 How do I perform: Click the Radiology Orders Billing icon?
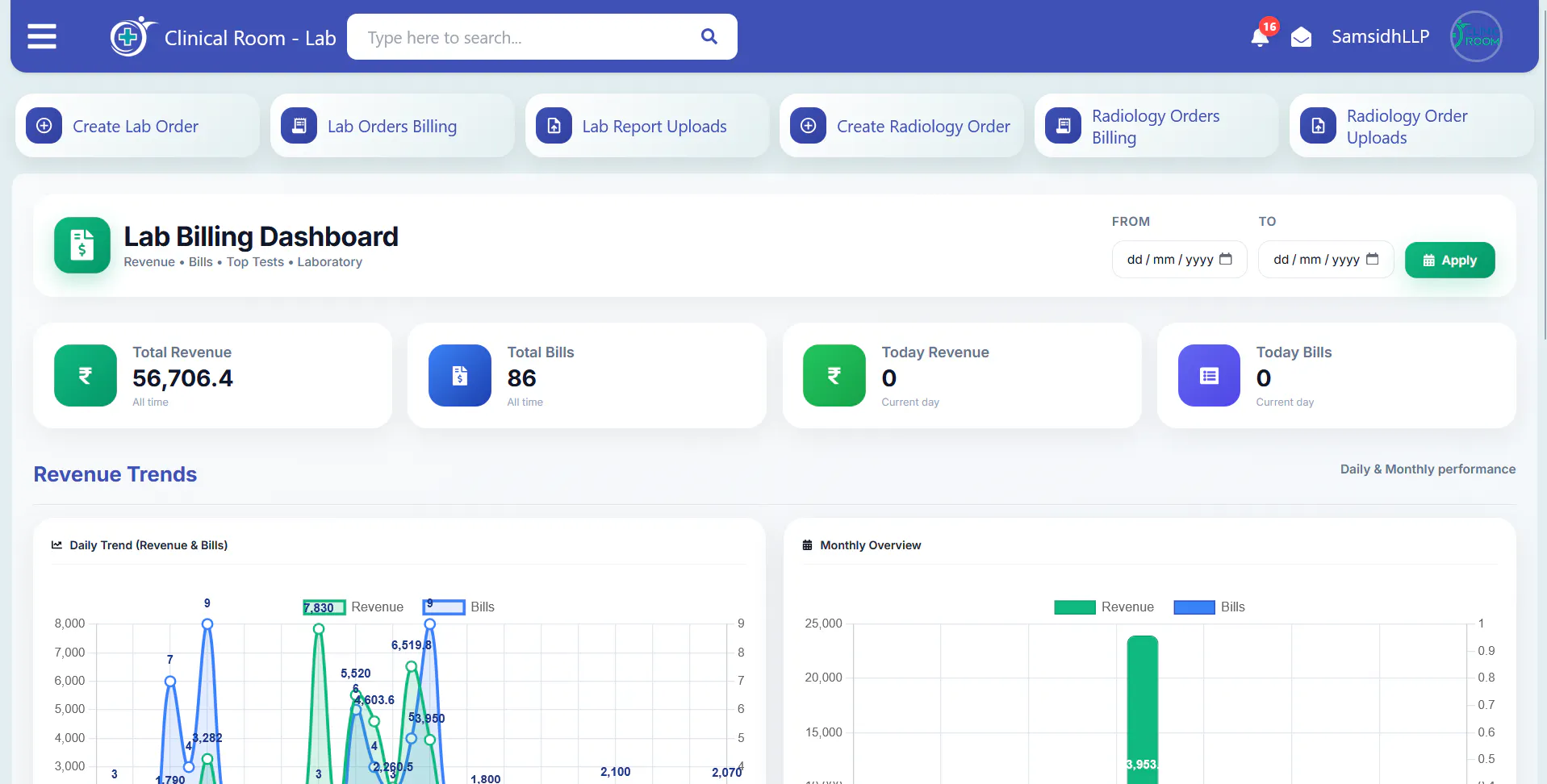click(1063, 126)
